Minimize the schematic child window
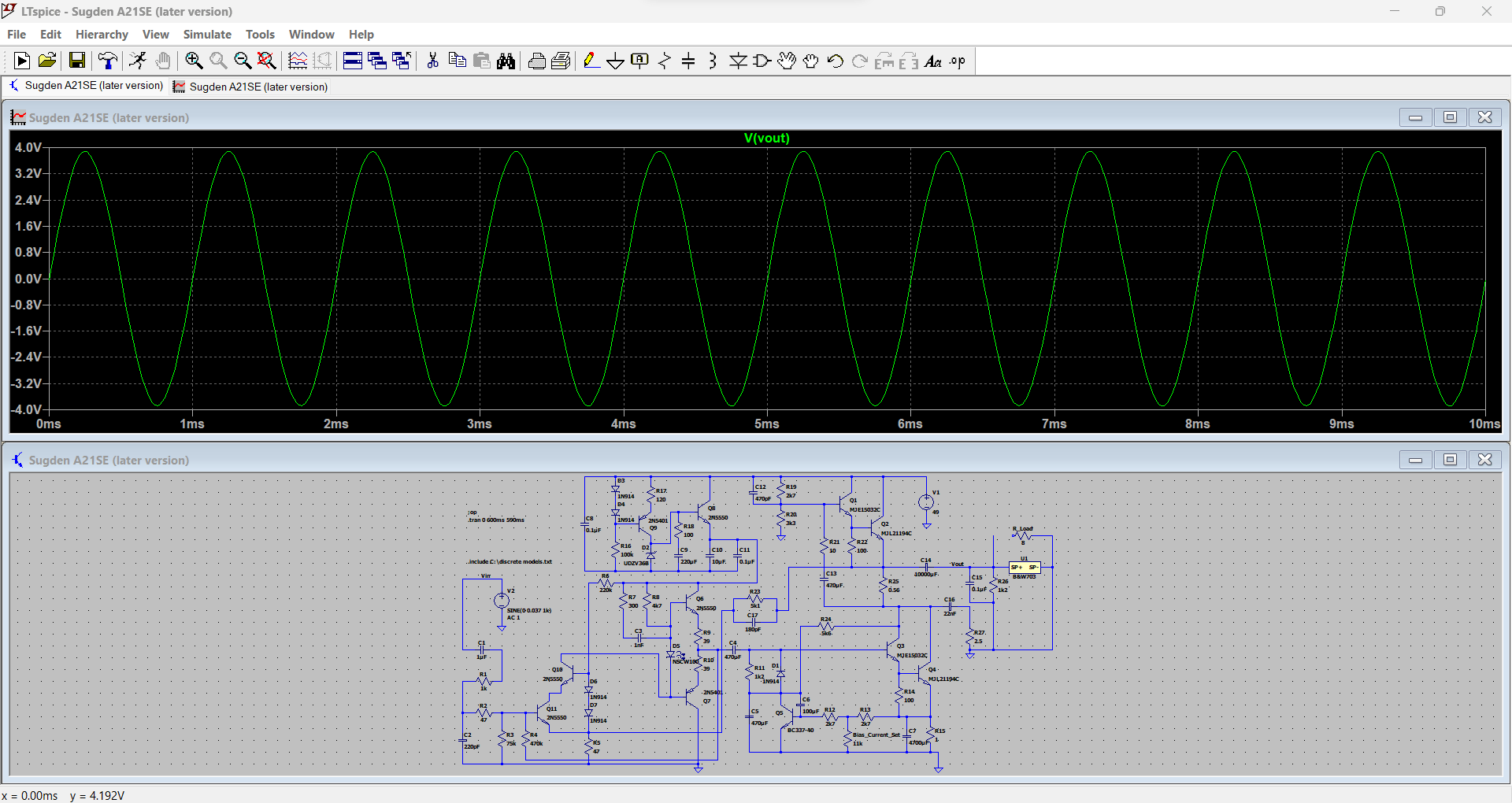The height and width of the screenshot is (803, 1512). click(x=1415, y=460)
